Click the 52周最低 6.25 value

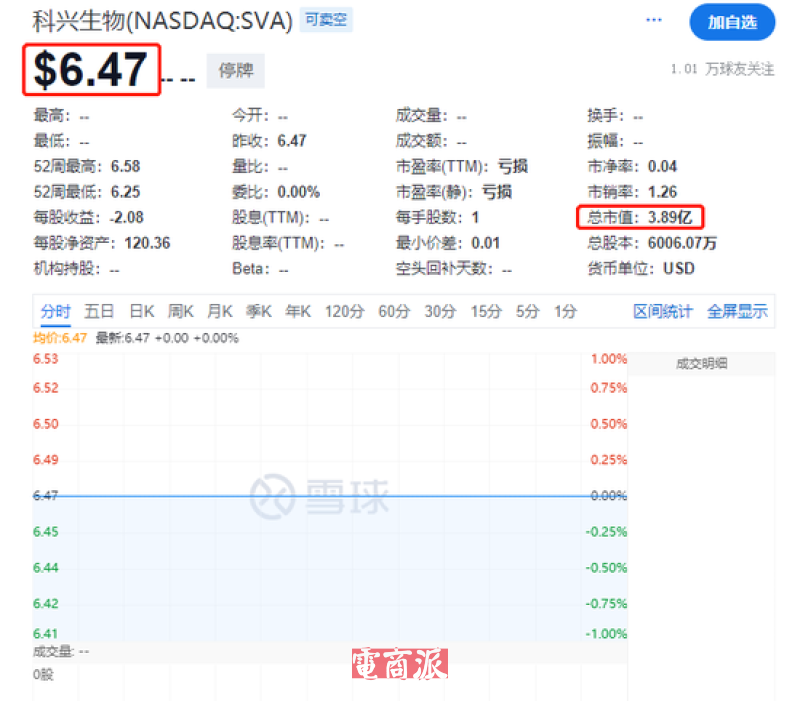(87, 192)
